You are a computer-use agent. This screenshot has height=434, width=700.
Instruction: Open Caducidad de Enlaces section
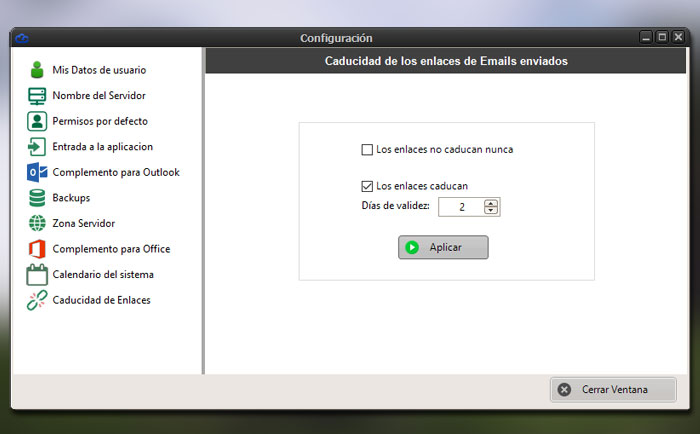[x=101, y=300]
